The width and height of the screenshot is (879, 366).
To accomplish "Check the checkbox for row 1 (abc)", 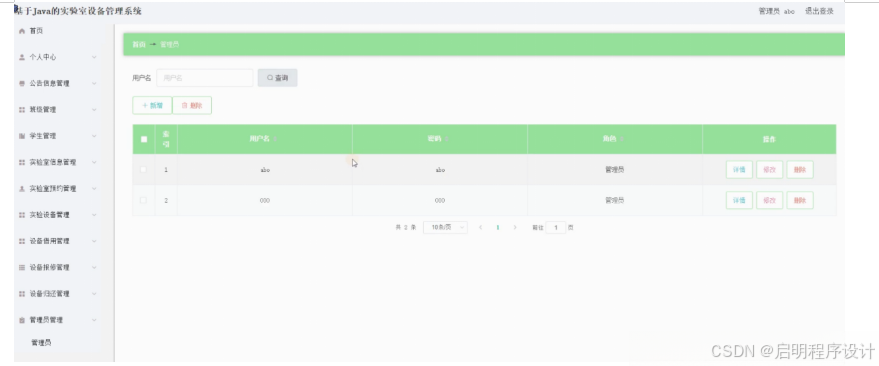I will click(144, 169).
